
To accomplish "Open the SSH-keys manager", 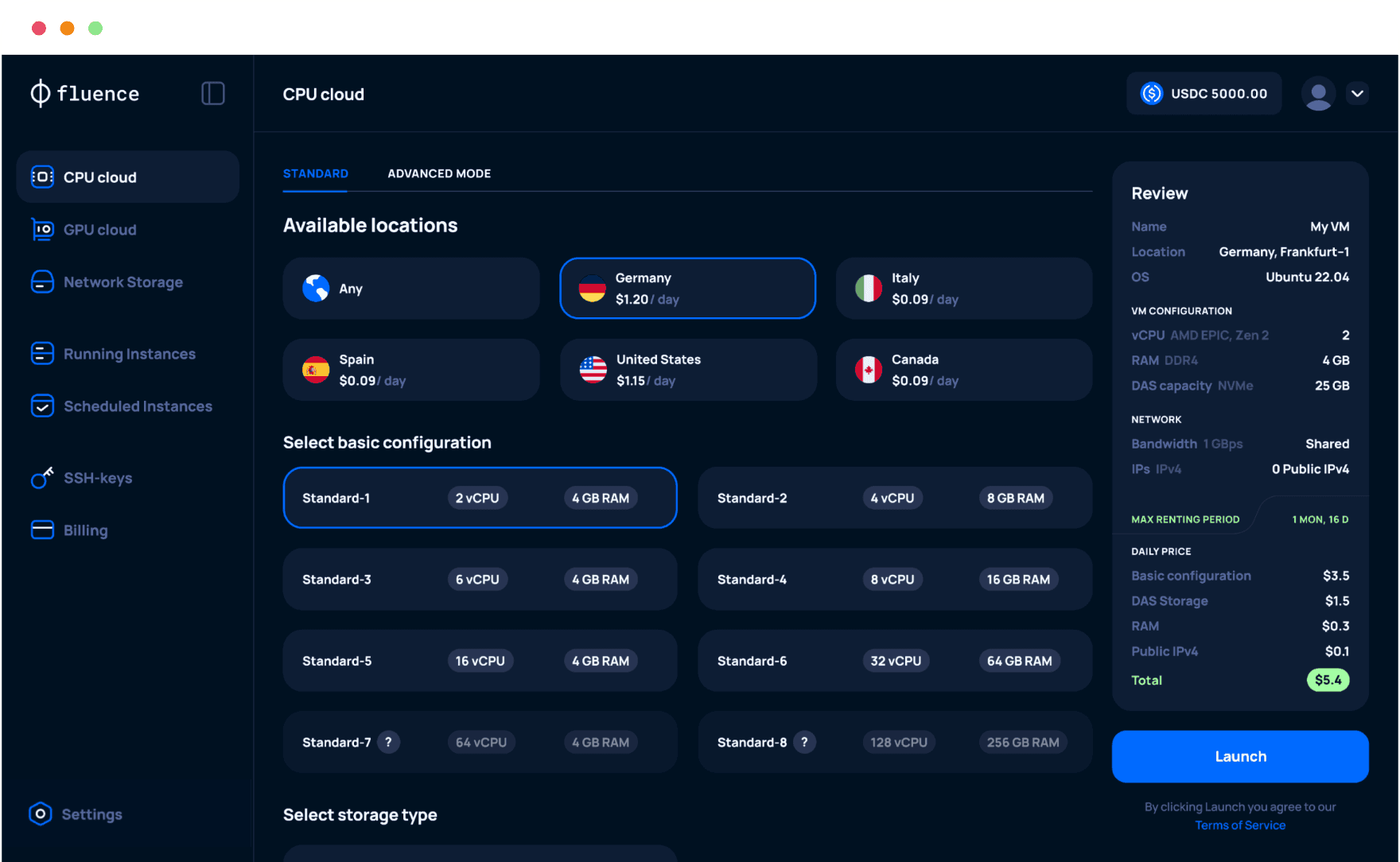I will [x=98, y=478].
